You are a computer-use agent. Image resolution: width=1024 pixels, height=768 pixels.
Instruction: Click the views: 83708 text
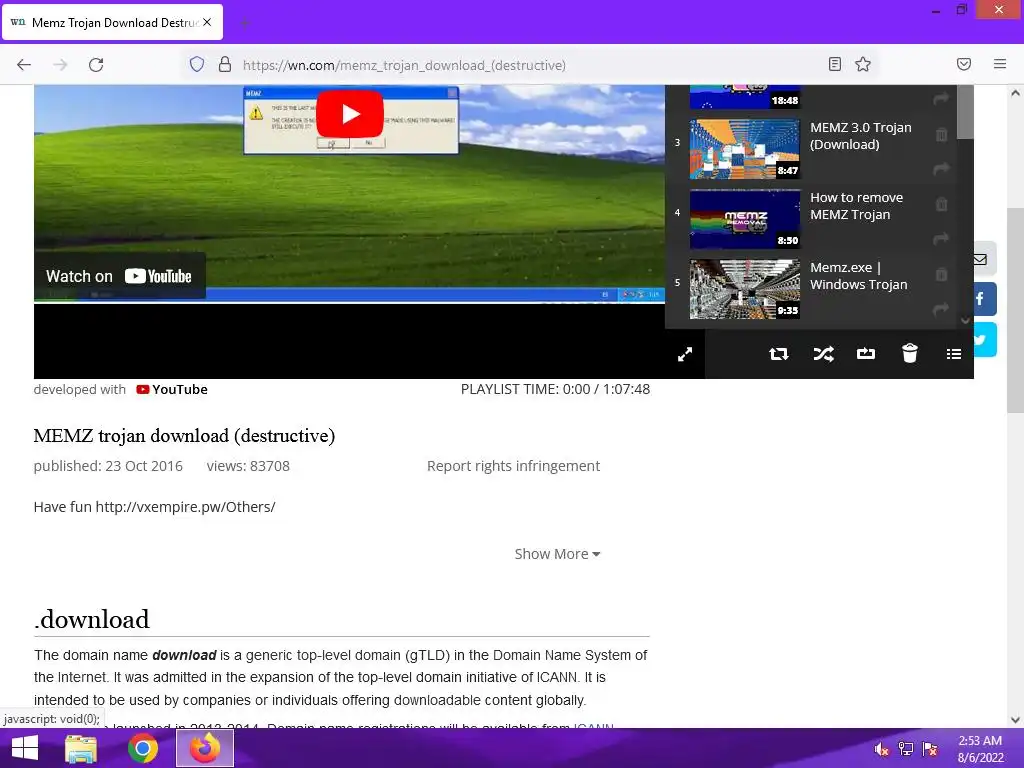click(248, 466)
